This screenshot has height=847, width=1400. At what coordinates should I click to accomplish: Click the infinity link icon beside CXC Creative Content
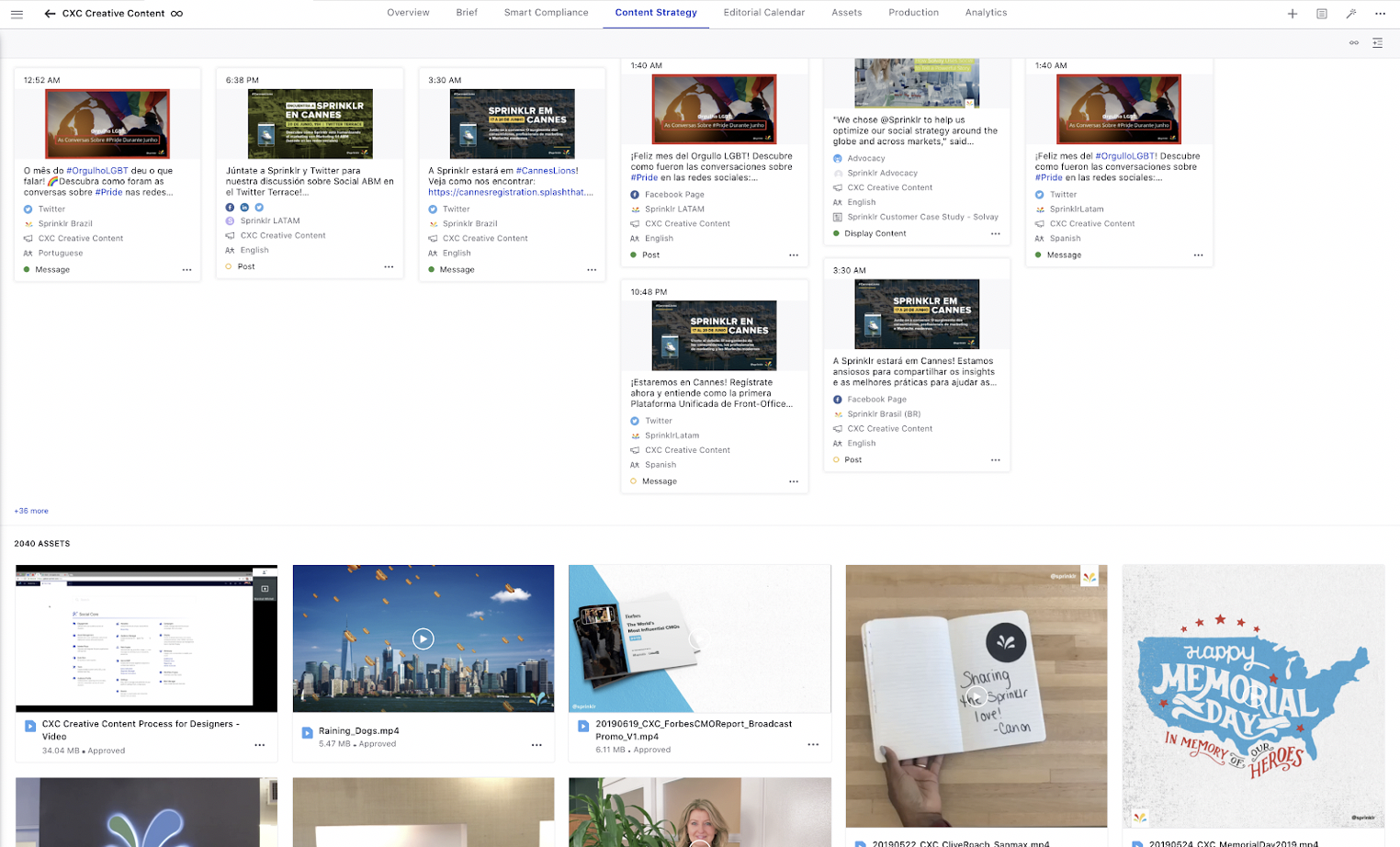pyautogui.click(x=176, y=14)
